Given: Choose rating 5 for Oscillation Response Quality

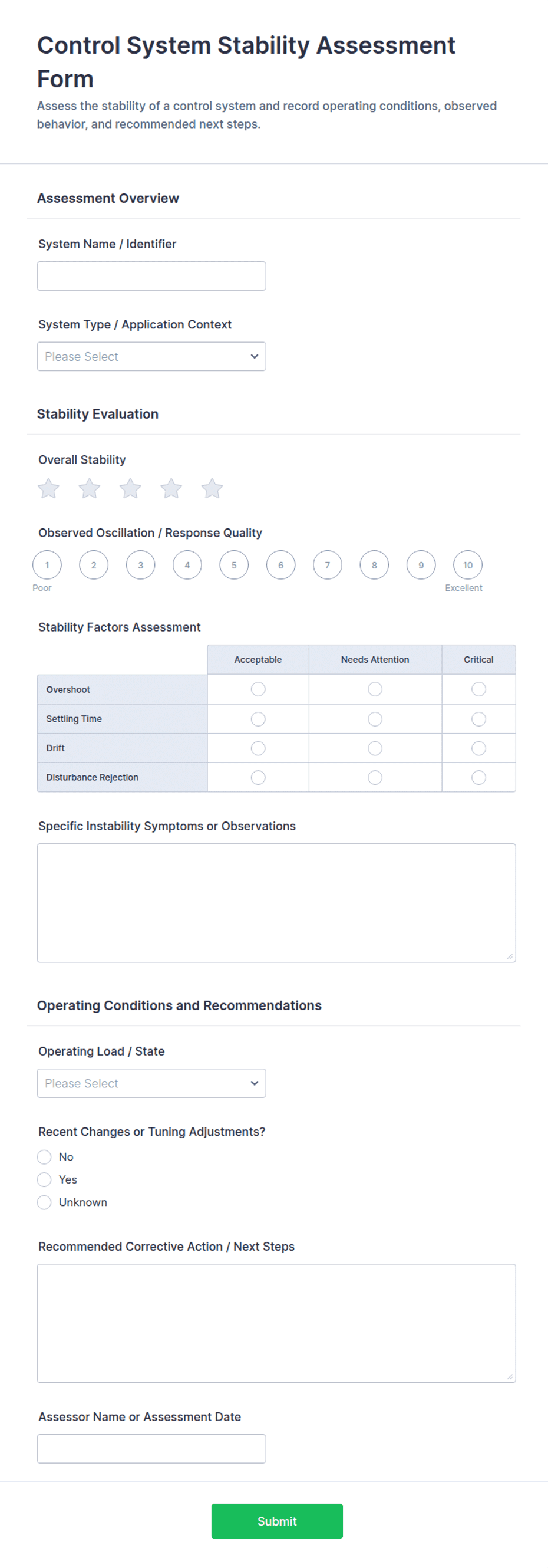Looking at the screenshot, I should click(x=234, y=565).
